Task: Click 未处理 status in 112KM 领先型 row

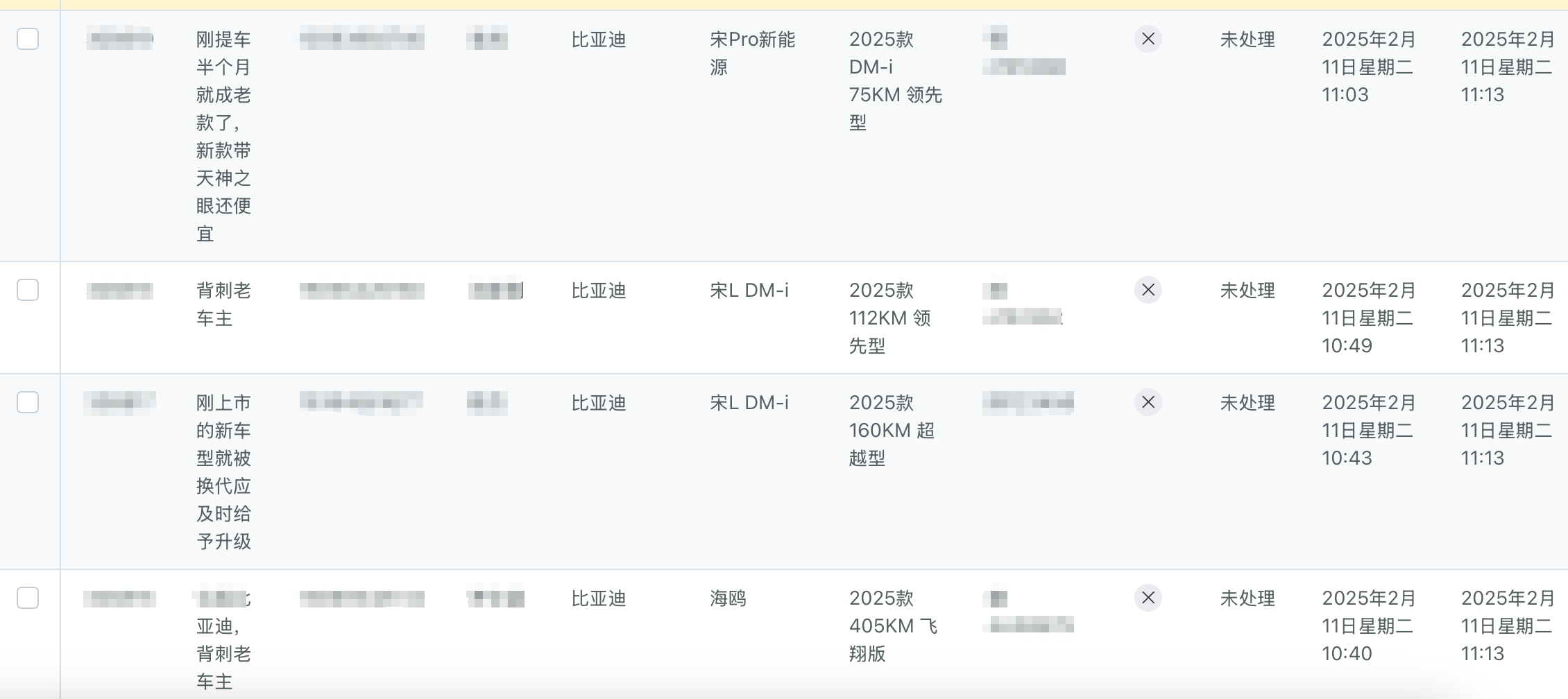Action: (x=1247, y=291)
